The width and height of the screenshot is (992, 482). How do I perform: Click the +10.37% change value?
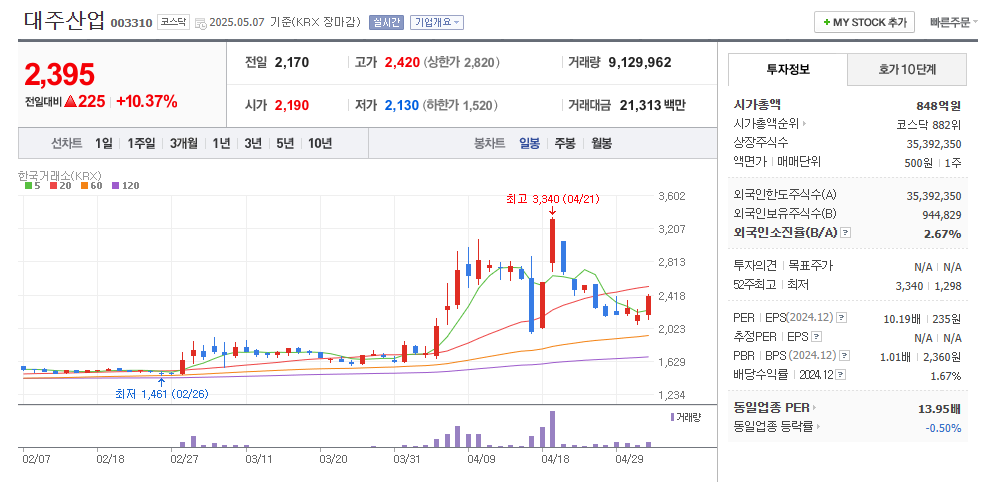(x=147, y=101)
